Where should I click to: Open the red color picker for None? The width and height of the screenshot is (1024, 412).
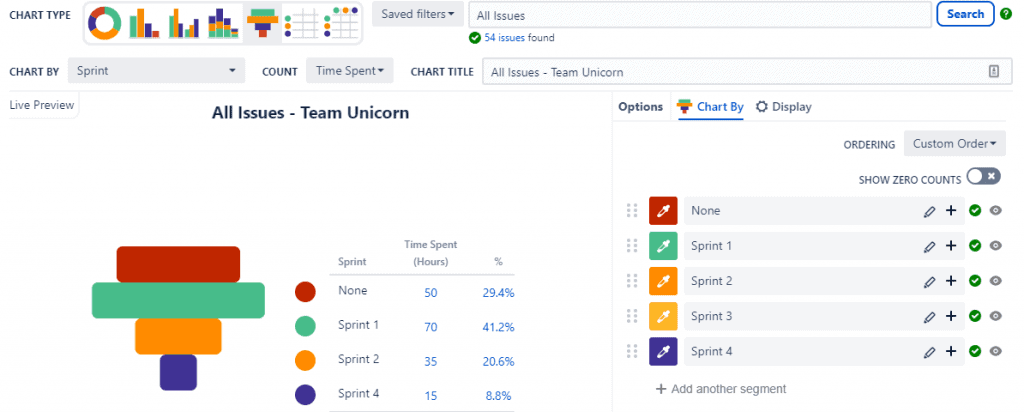click(x=663, y=211)
